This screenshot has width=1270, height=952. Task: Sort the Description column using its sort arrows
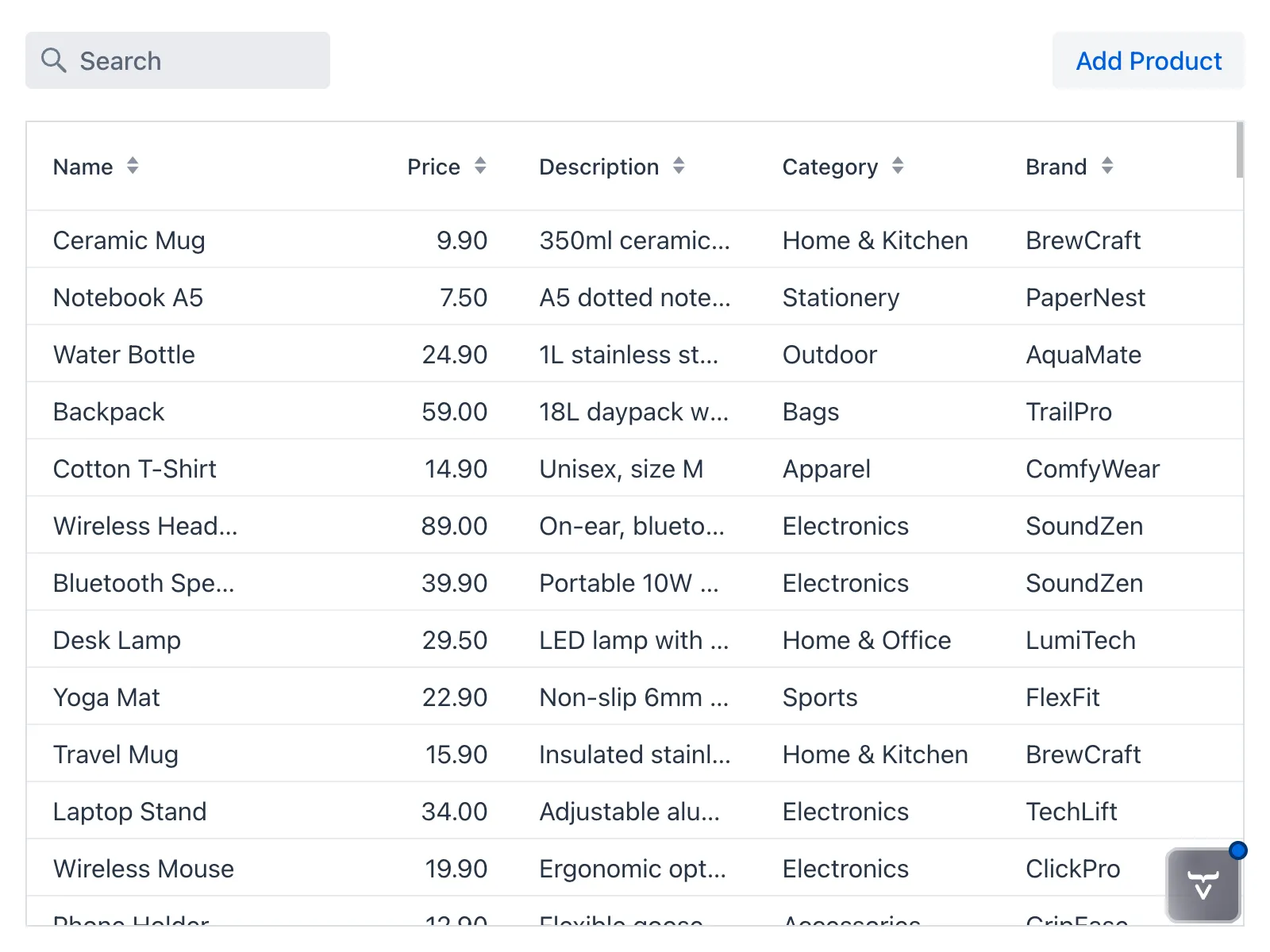coord(679,166)
